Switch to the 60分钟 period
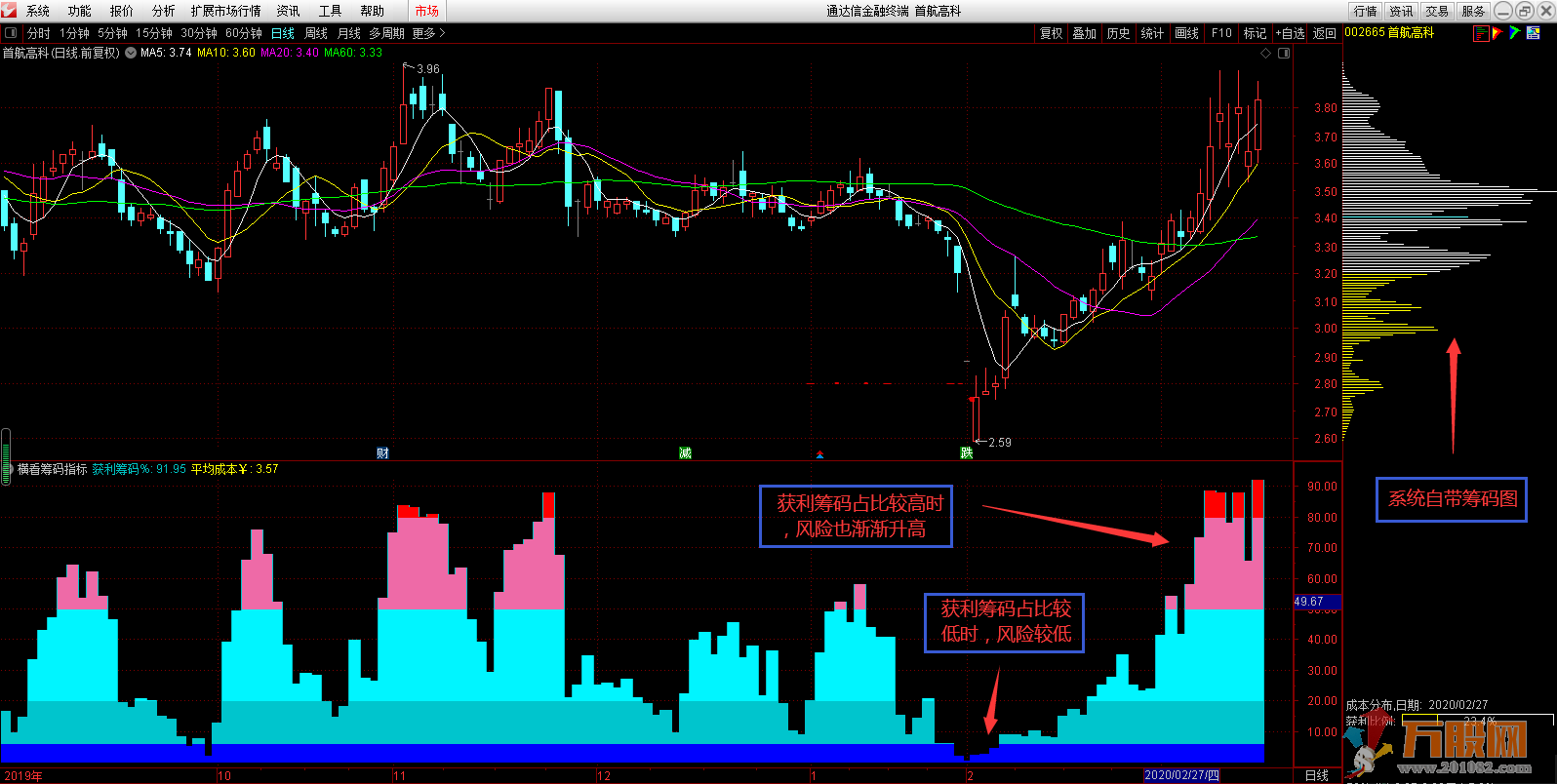This screenshot has width=1557, height=784. click(x=244, y=33)
